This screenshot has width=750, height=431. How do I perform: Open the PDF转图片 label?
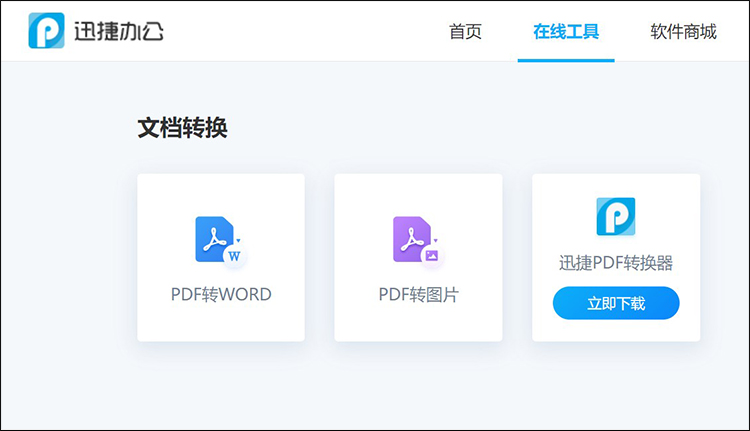pyautogui.click(x=419, y=294)
